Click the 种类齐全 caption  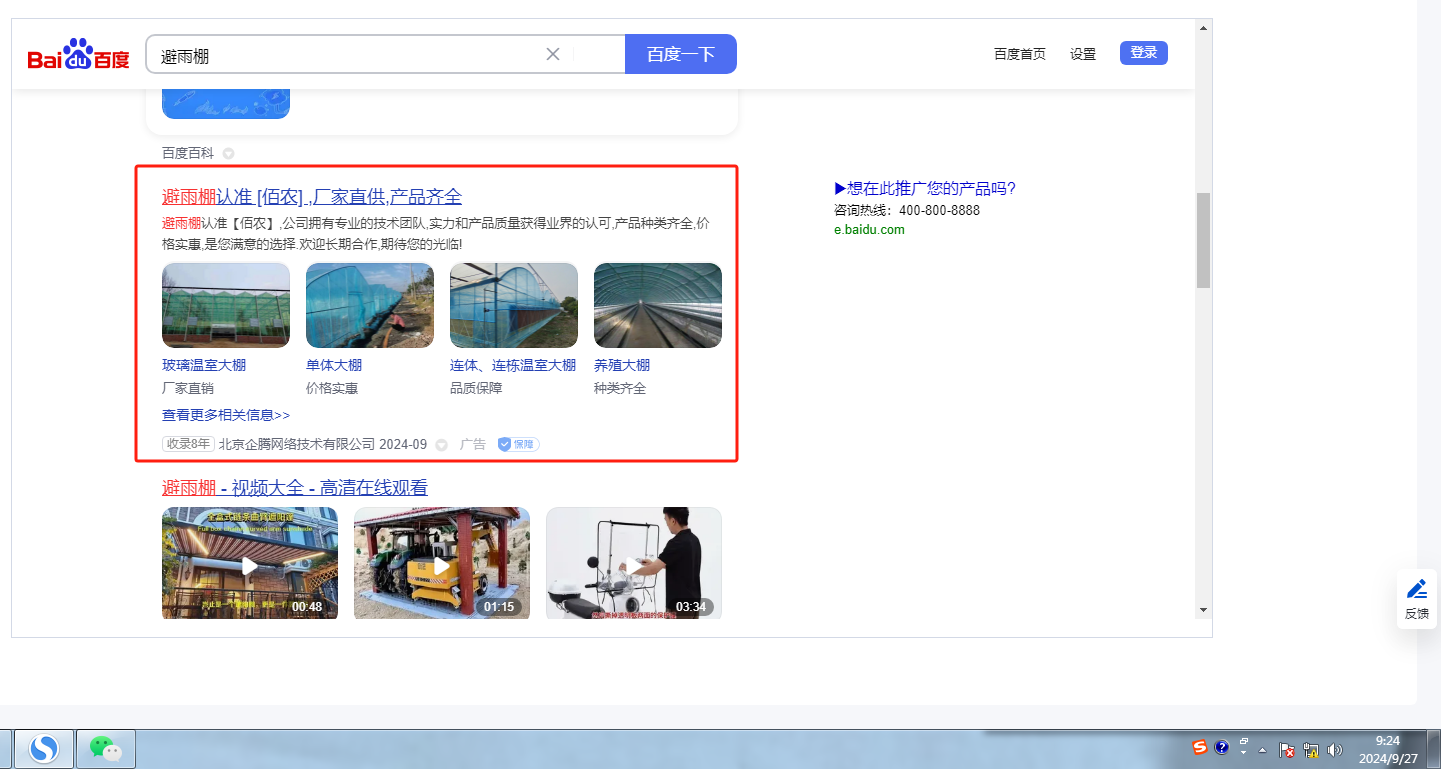point(620,388)
